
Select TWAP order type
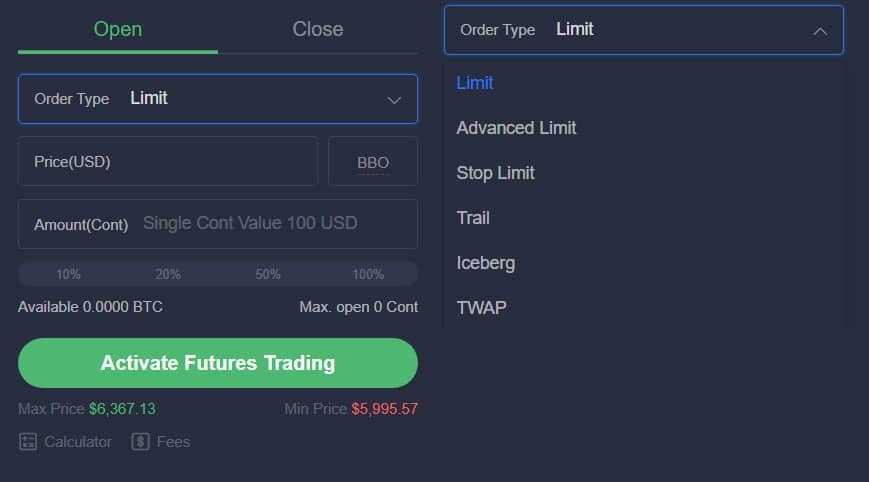click(x=481, y=307)
